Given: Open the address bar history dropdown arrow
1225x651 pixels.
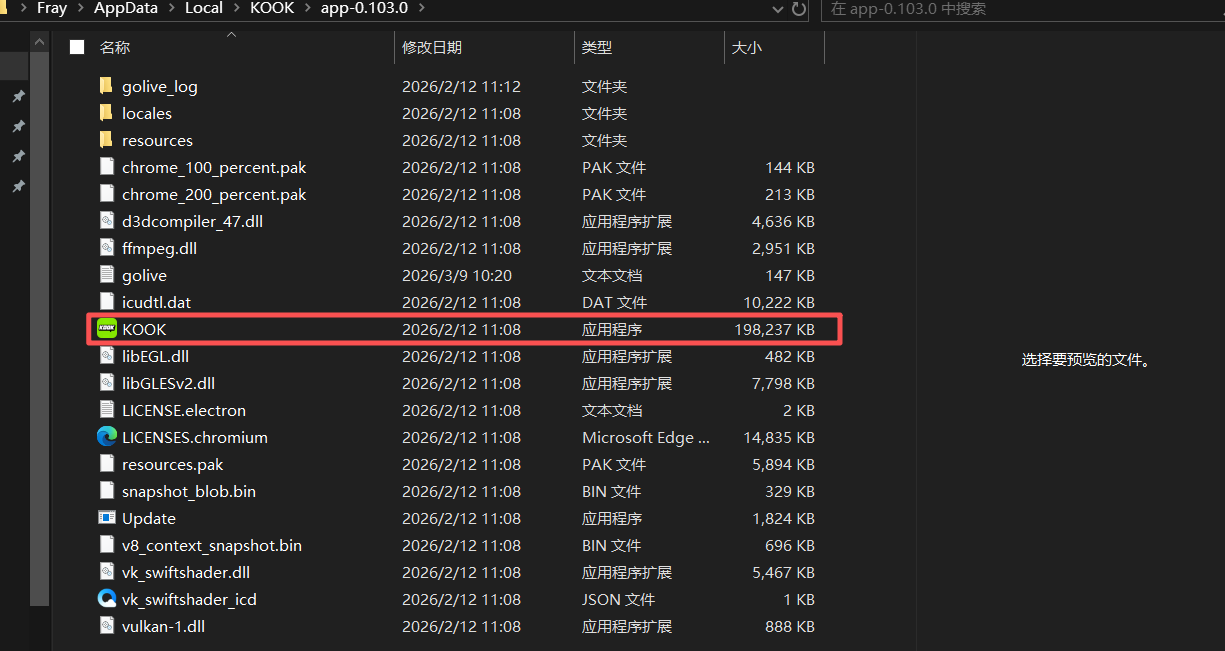Looking at the screenshot, I should [779, 9].
